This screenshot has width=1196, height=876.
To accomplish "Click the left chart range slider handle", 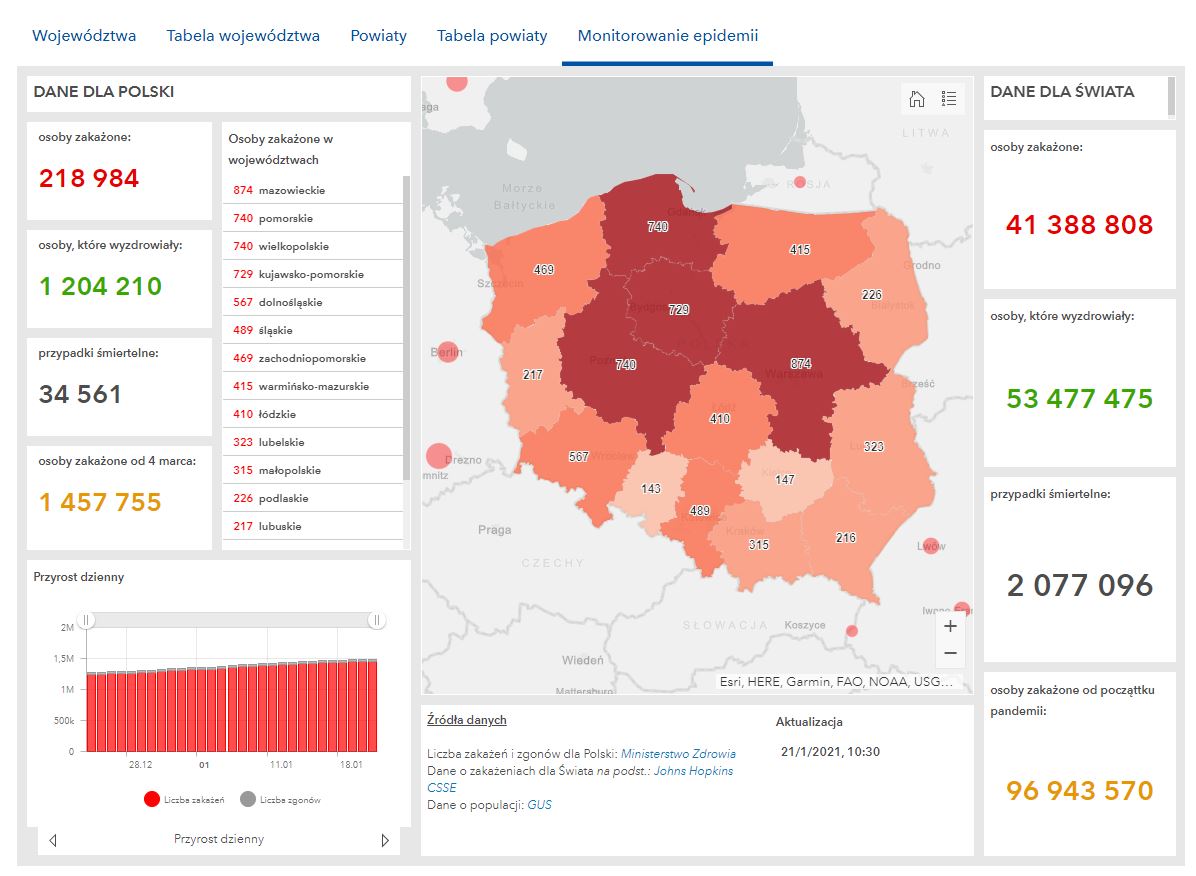I will tap(87, 621).
